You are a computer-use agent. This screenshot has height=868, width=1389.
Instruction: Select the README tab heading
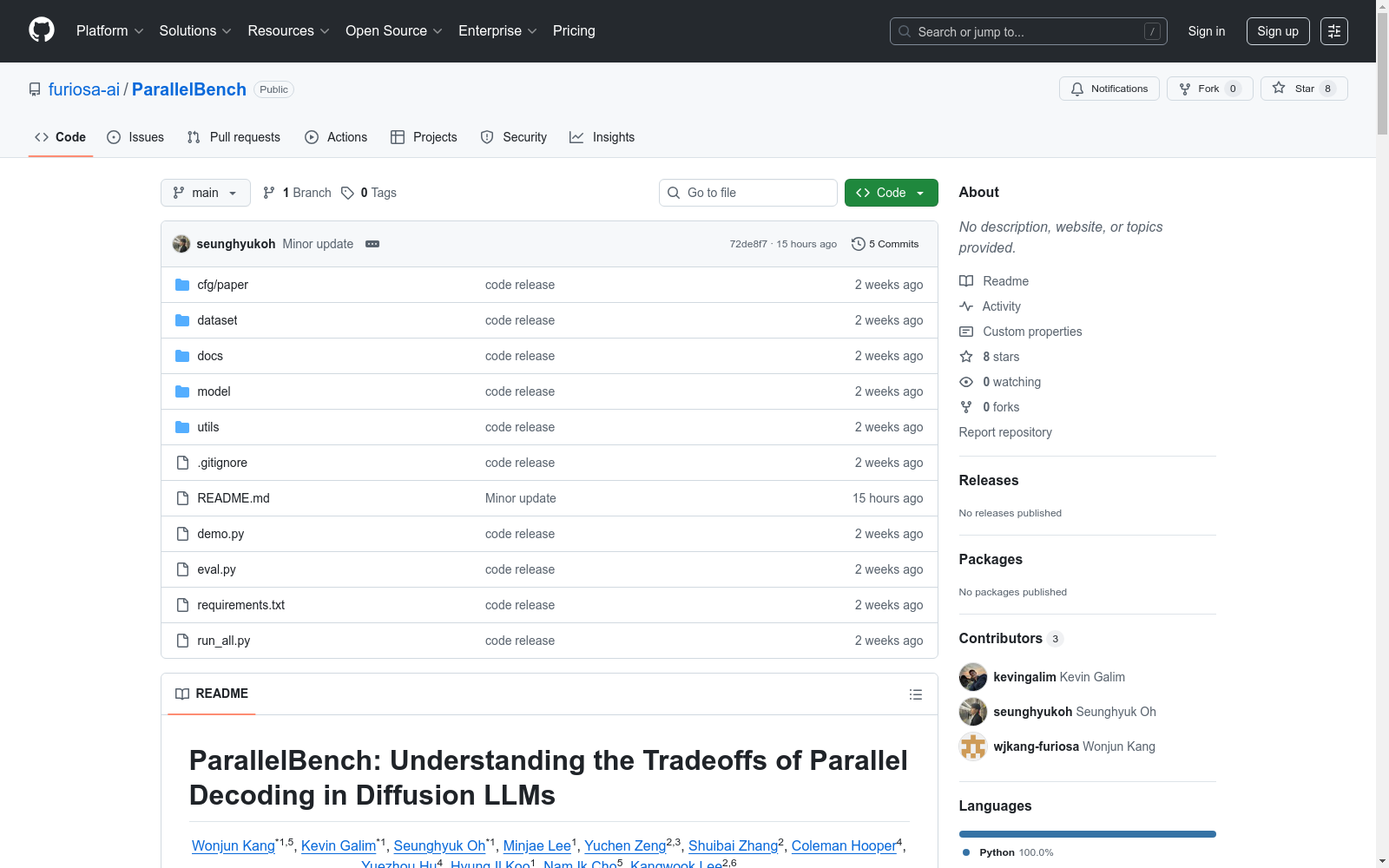point(212,694)
